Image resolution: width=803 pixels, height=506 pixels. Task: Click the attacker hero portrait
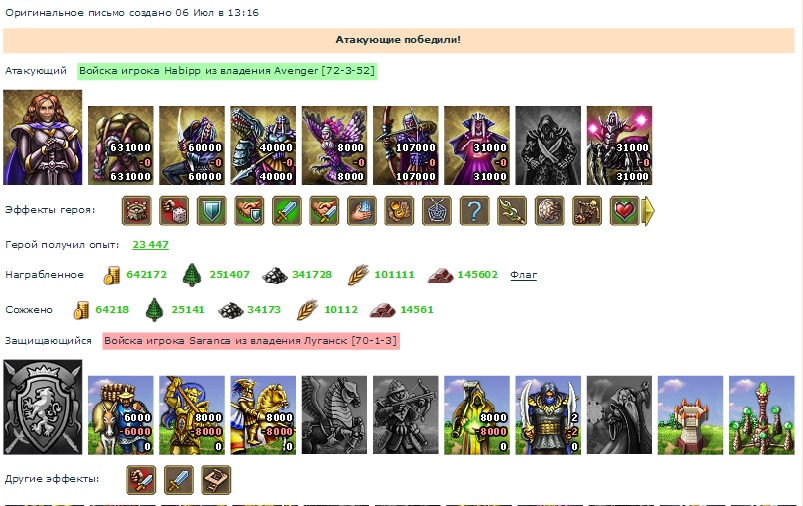43,137
